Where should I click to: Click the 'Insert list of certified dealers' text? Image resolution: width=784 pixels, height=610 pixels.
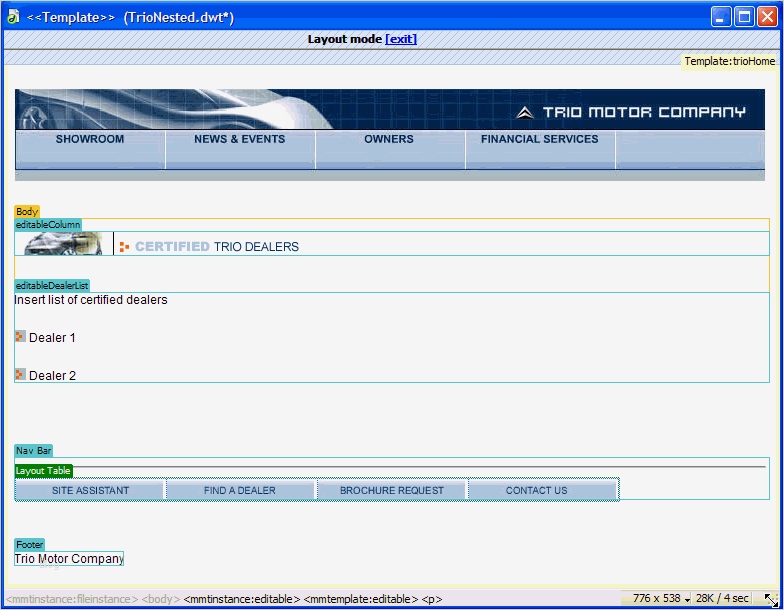point(91,300)
